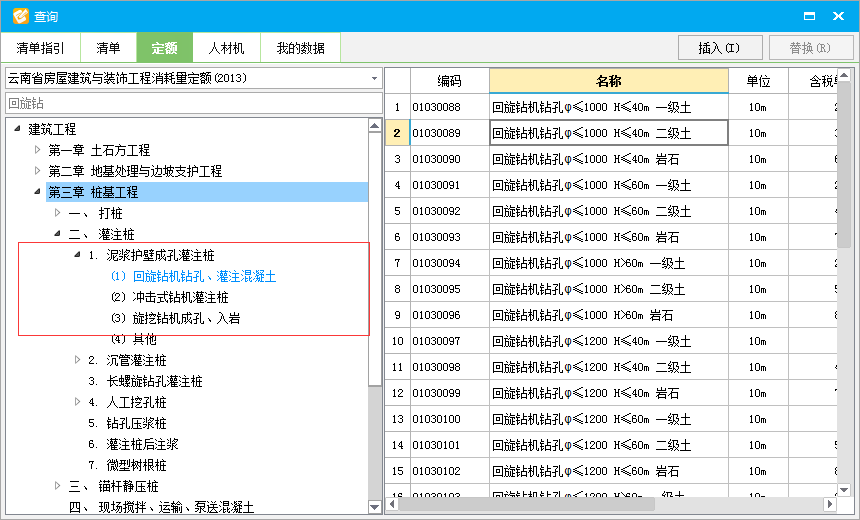Select 回旋钻机钻孔φ≤1000 H≤60m 二级土
The image size is (860, 520).
[609, 211]
